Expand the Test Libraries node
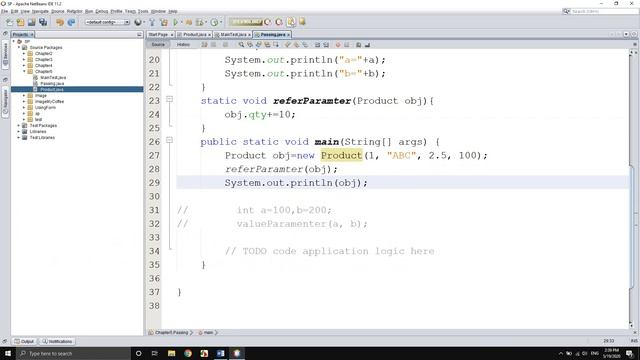The width and height of the screenshot is (640, 360). pos(19,138)
